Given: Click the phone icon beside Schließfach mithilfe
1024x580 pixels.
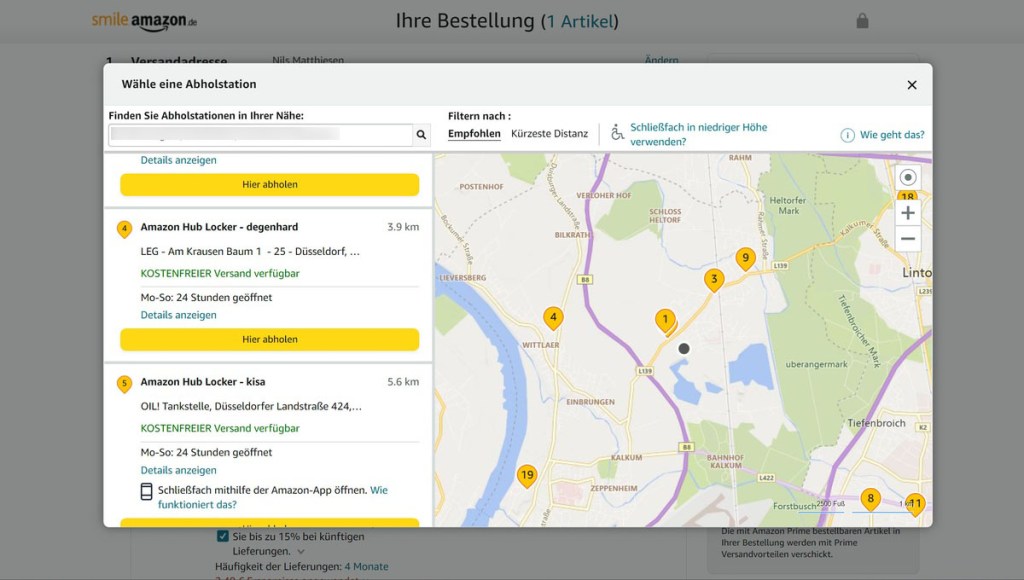Looking at the screenshot, I should click(x=146, y=492).
